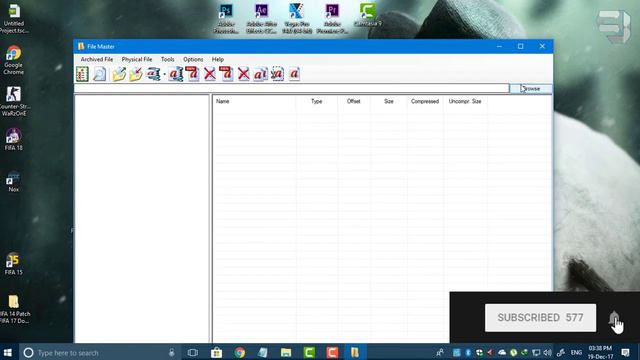Click the SUBSCRIBED 577 button
The width and height of the screenshot is (640, 360).
tap(540, 318)
